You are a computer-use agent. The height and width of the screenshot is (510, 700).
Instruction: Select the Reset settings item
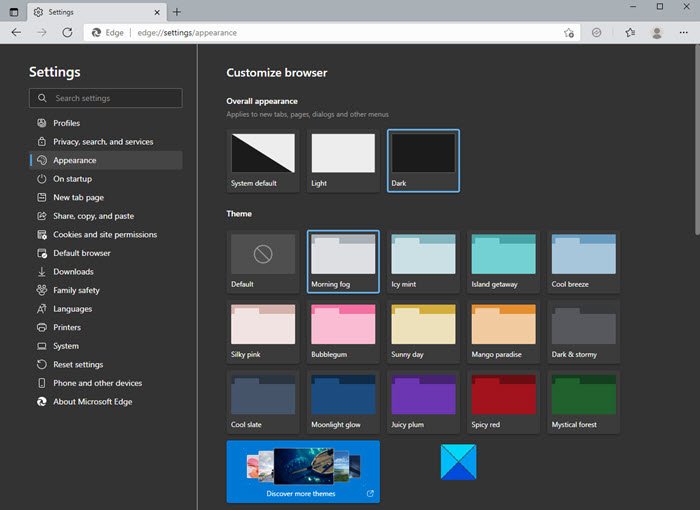(x=78, y=365)
